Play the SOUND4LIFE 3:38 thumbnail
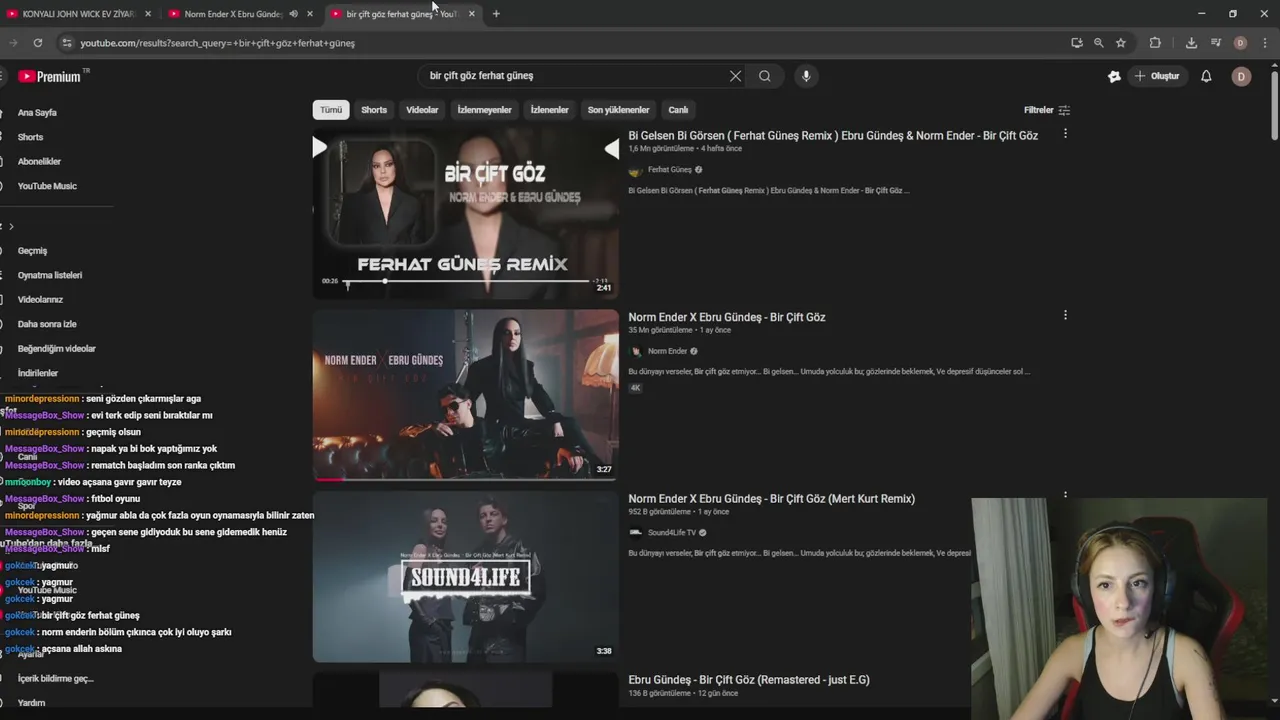Screen dimensions: 1280x720 point(466,577)
